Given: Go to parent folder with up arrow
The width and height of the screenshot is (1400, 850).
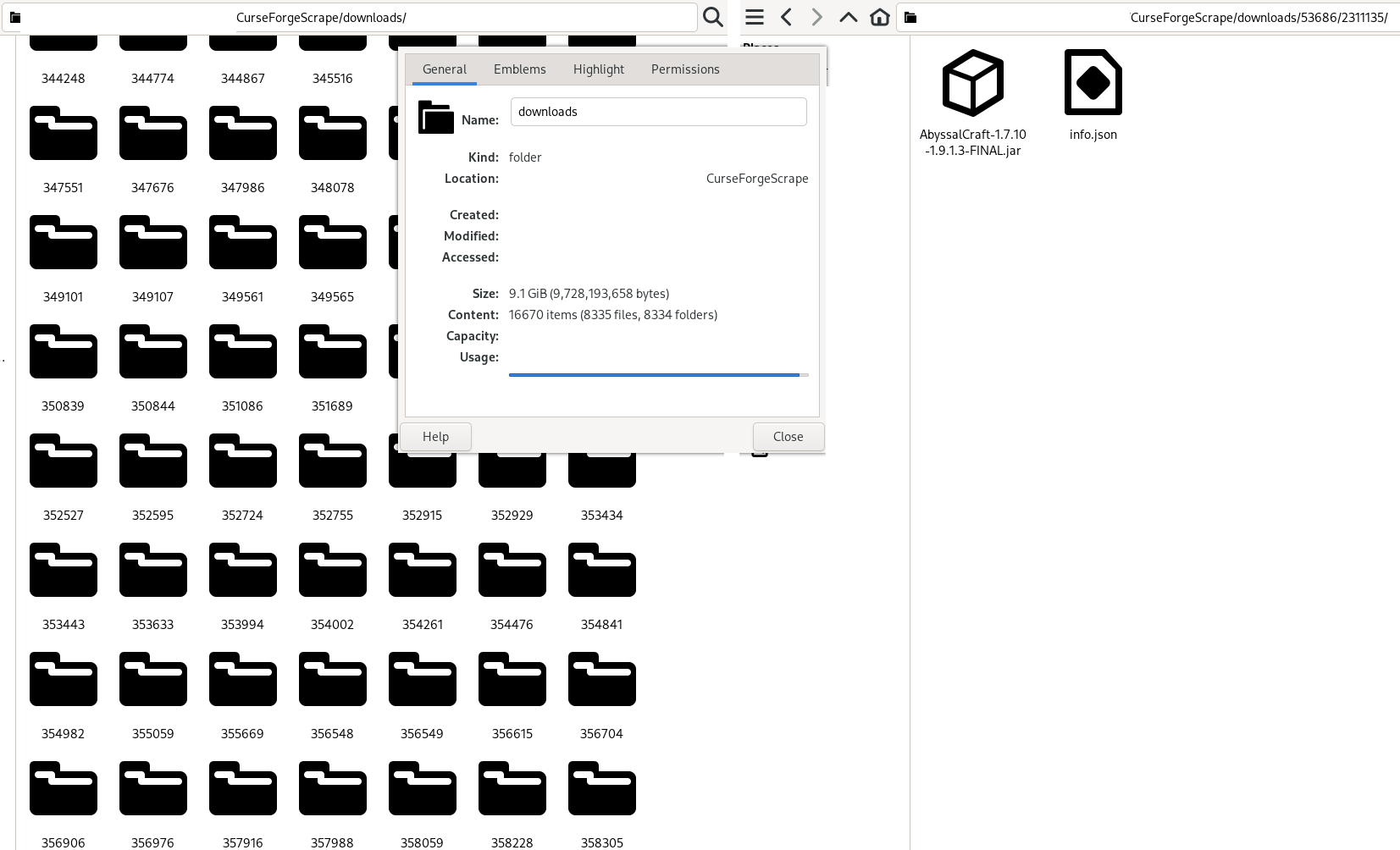Looking at the screenshot, I should [848, 17].
